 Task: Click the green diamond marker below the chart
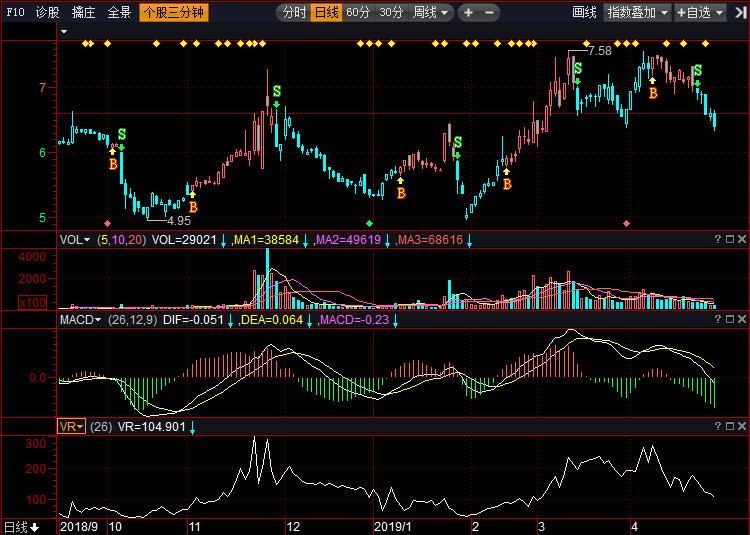tap(369, 223)
